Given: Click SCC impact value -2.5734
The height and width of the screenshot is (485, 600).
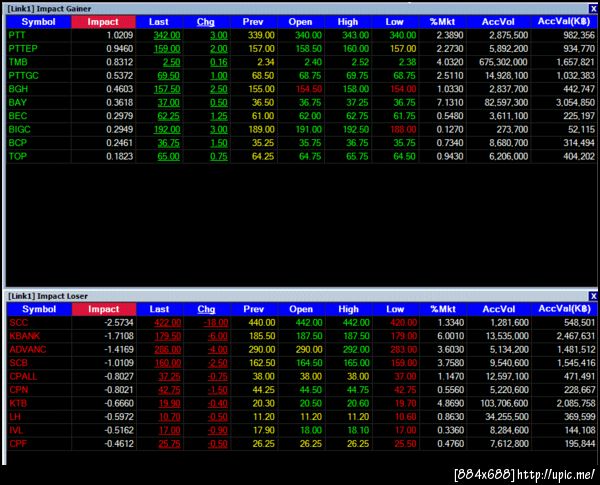Looking at the screenshot, I should tap(119, 323).
